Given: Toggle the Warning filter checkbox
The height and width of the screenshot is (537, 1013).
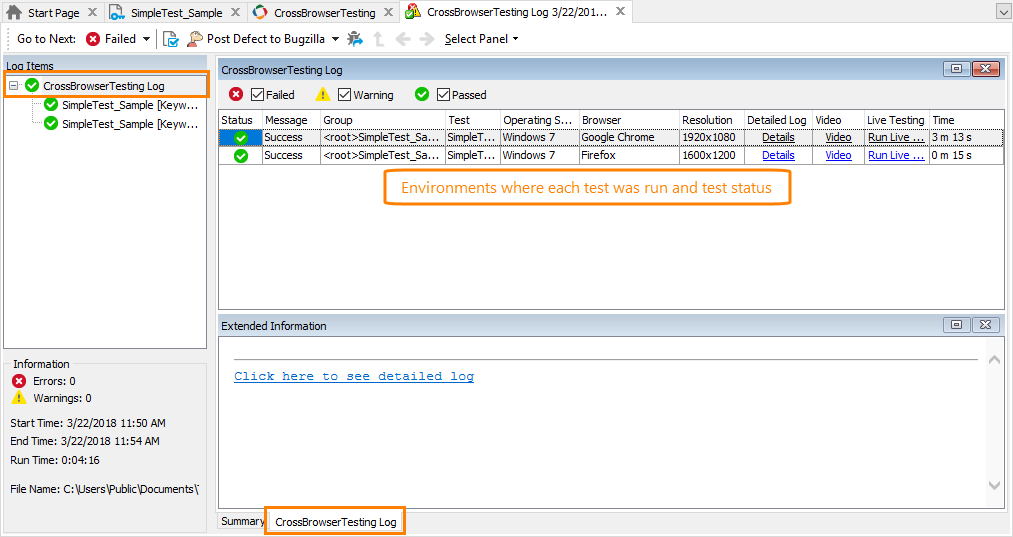Looking at the screenshot, I should pyautogui.click(x=344, y=95).
